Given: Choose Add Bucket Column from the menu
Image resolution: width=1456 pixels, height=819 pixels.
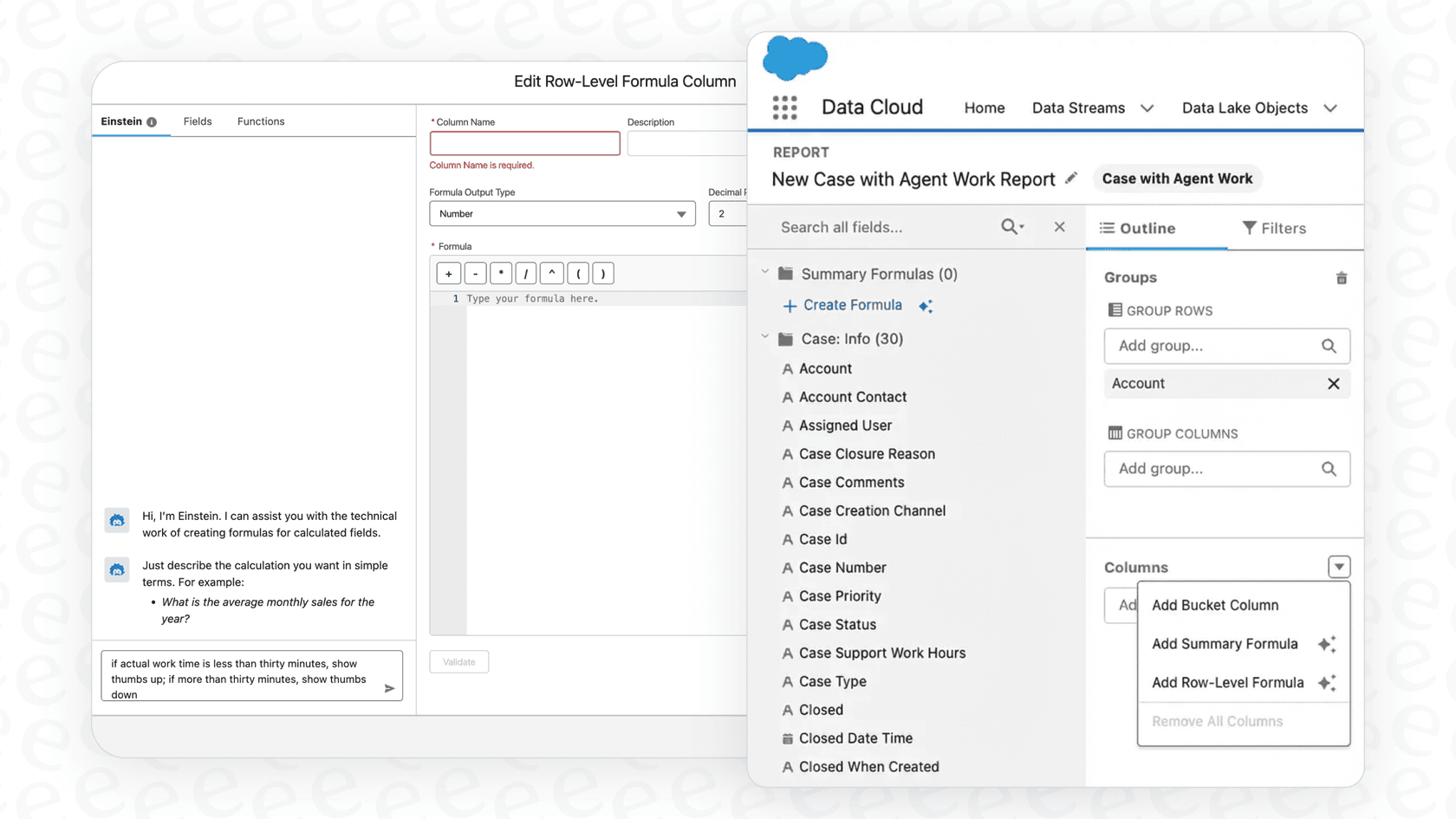Looking at the screenshot, I should click(x=1215, y=605).
